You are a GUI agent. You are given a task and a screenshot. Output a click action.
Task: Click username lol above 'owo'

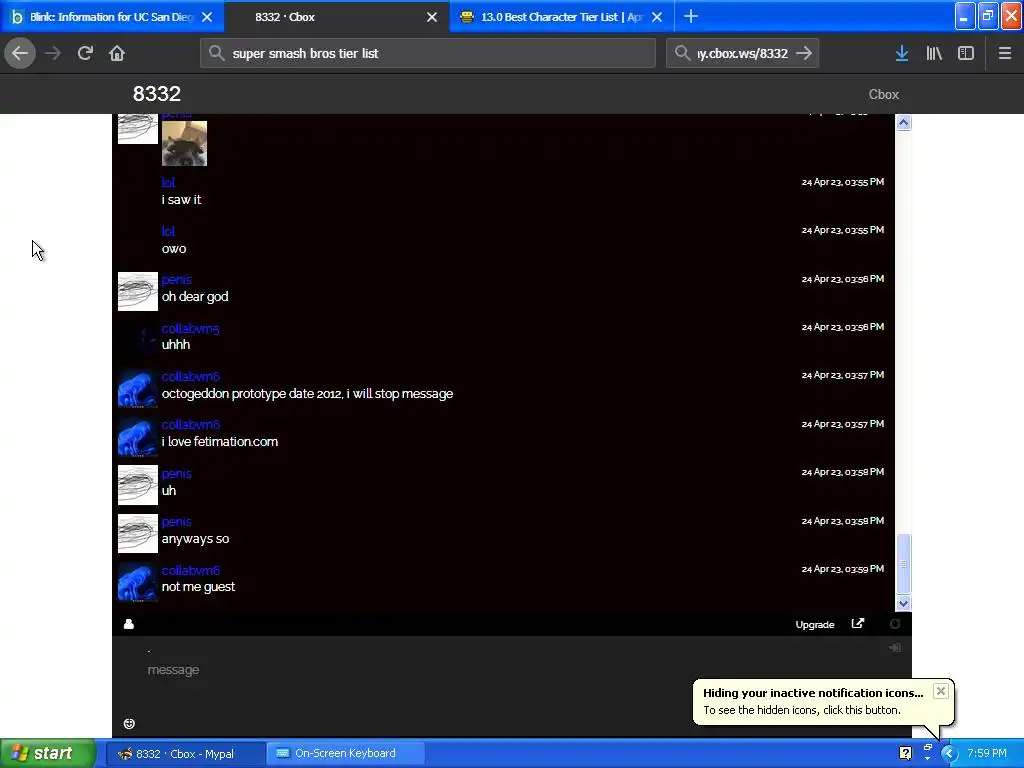click(x=168, y=231)
